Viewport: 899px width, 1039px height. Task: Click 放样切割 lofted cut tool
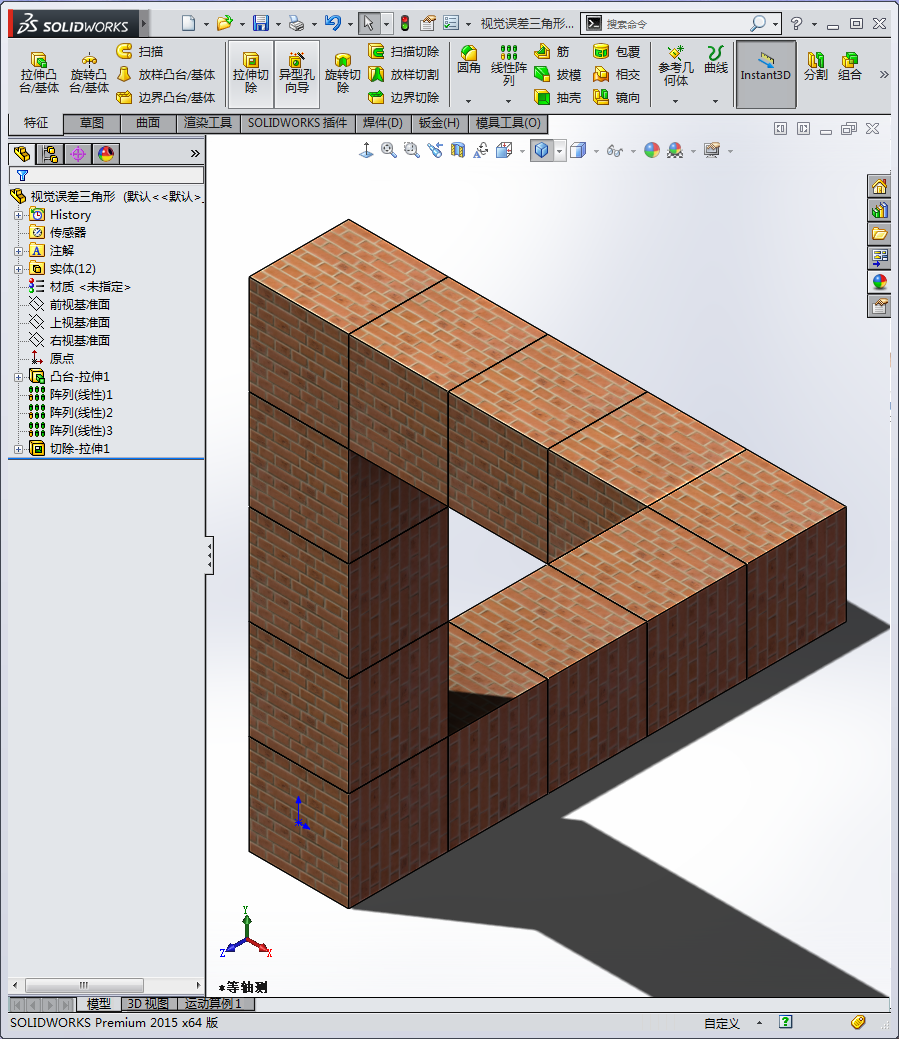(x=403, y=74)
